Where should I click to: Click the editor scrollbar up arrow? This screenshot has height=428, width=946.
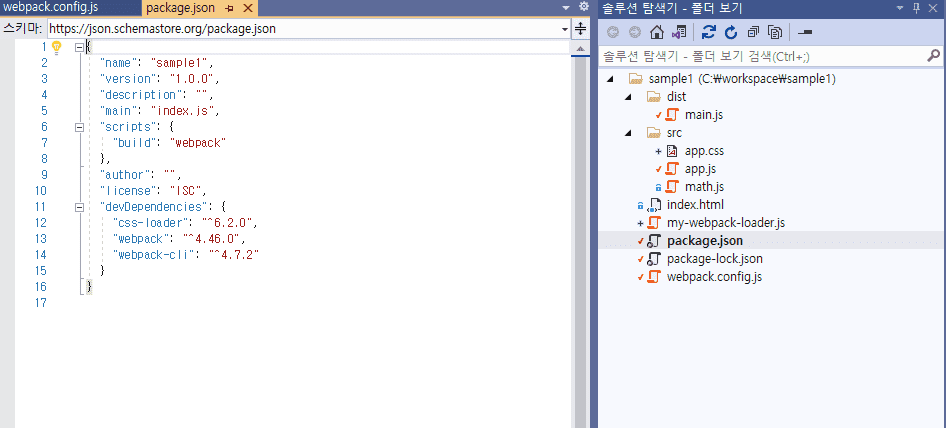click(580, 48)
